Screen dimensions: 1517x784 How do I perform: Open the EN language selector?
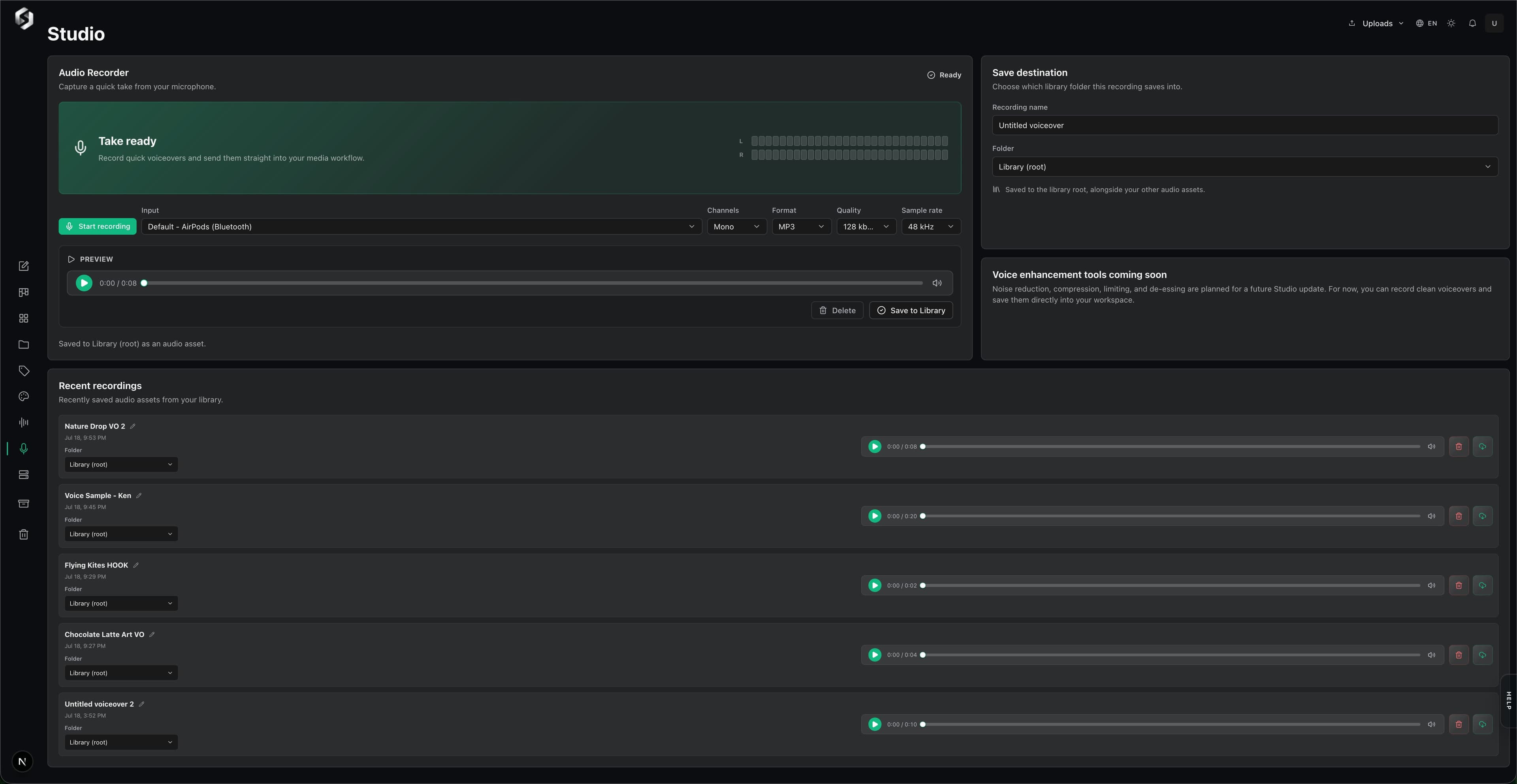(1426, 24)
